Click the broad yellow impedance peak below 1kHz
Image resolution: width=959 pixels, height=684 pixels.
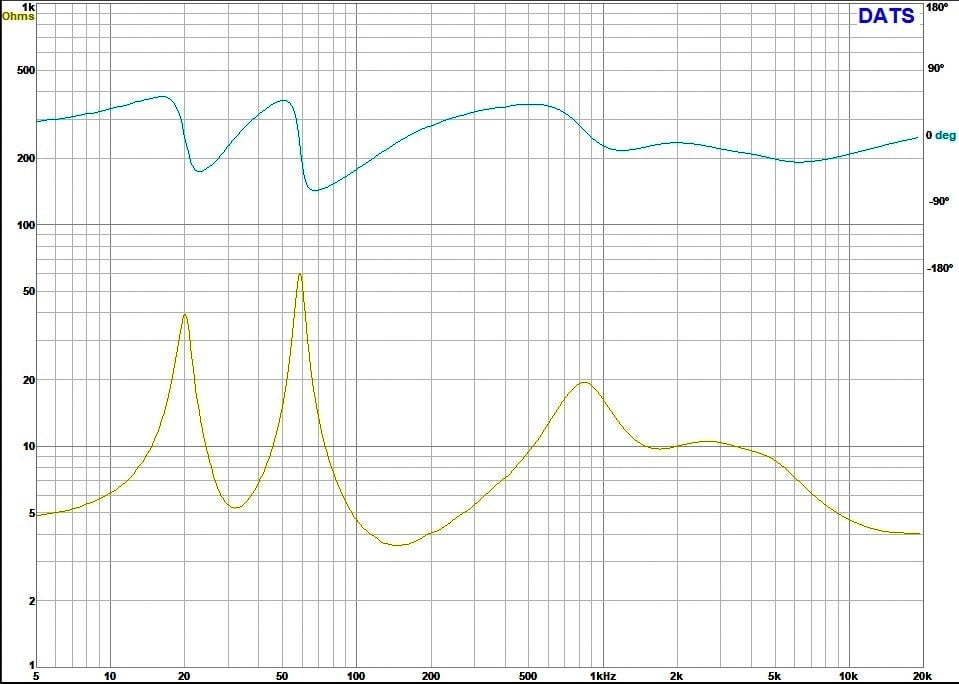(584, 382)
